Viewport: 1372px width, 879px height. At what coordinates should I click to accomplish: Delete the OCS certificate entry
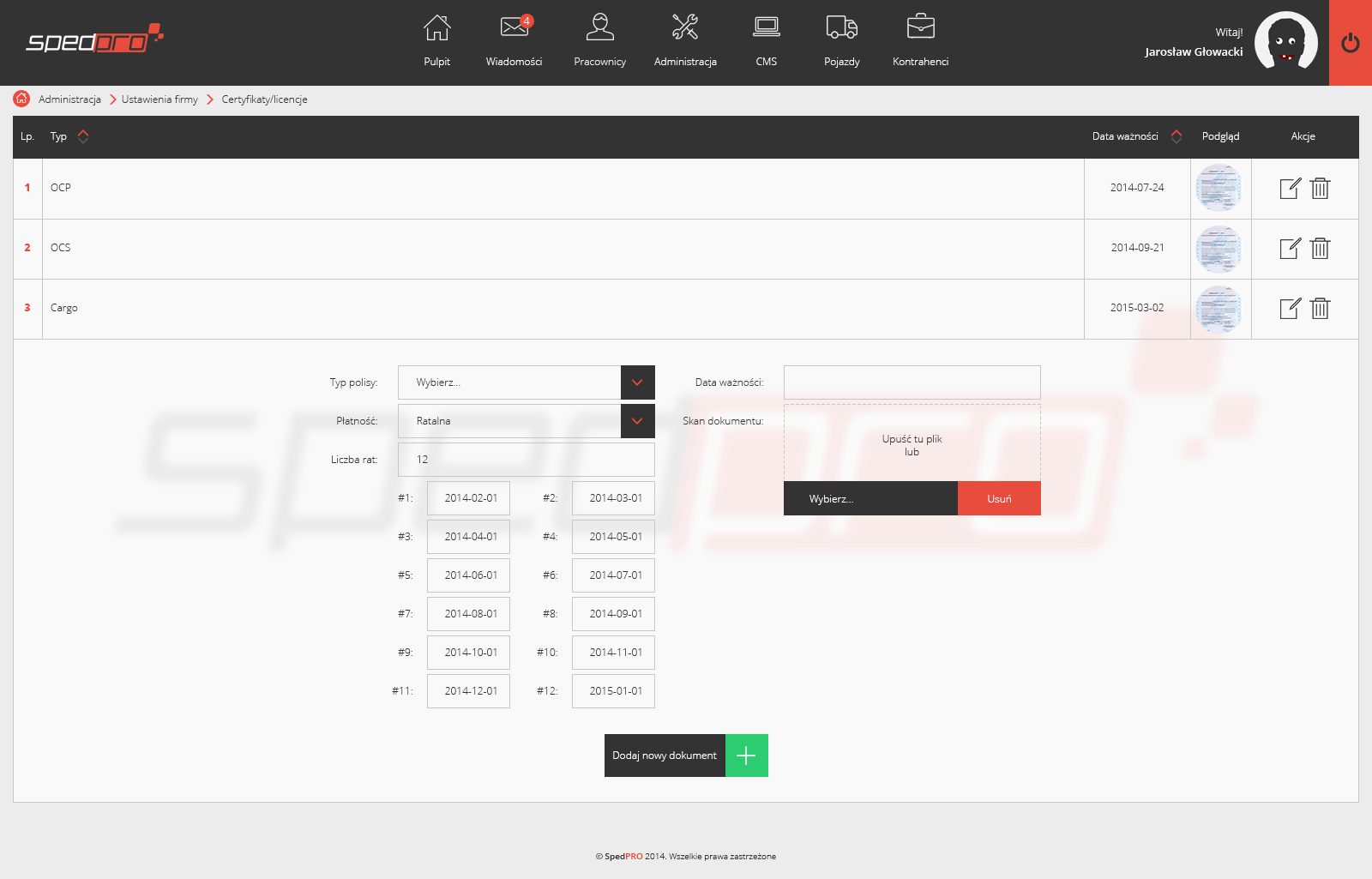tap(1320, 249)
